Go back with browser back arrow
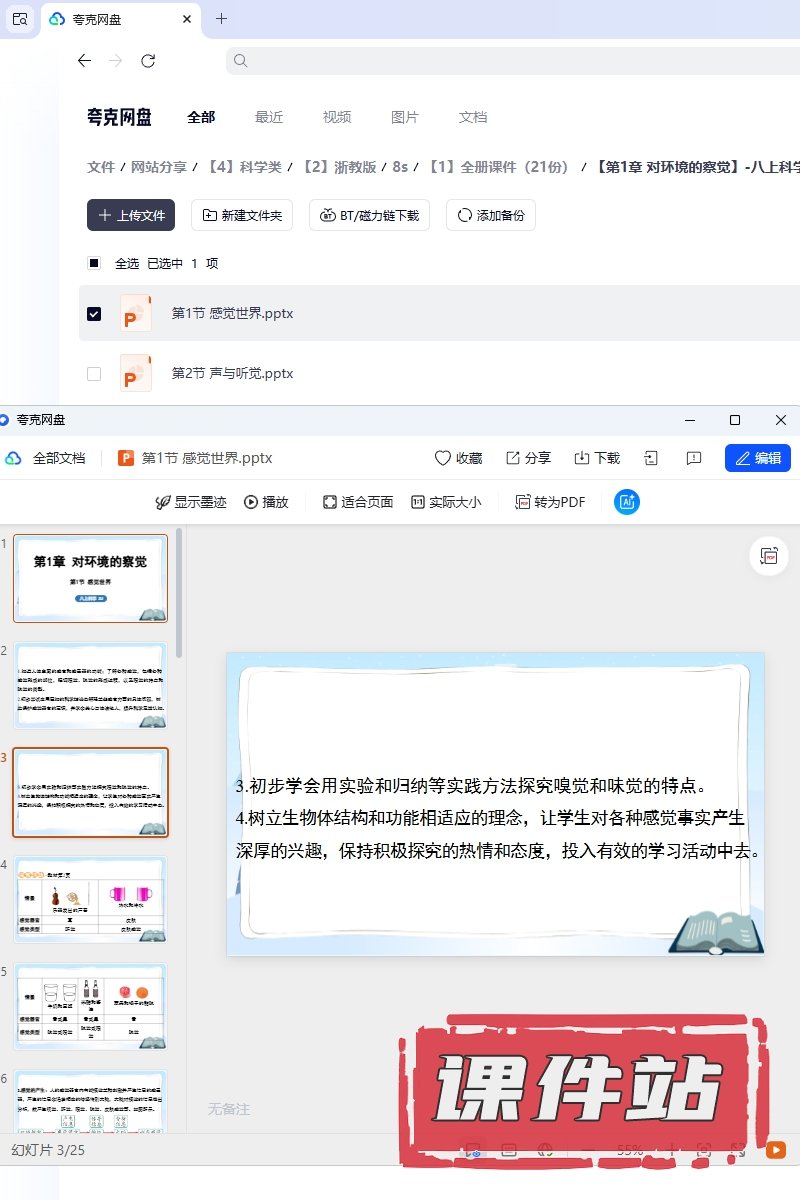The image size is (800, 1200). click(x=84, y=61)
